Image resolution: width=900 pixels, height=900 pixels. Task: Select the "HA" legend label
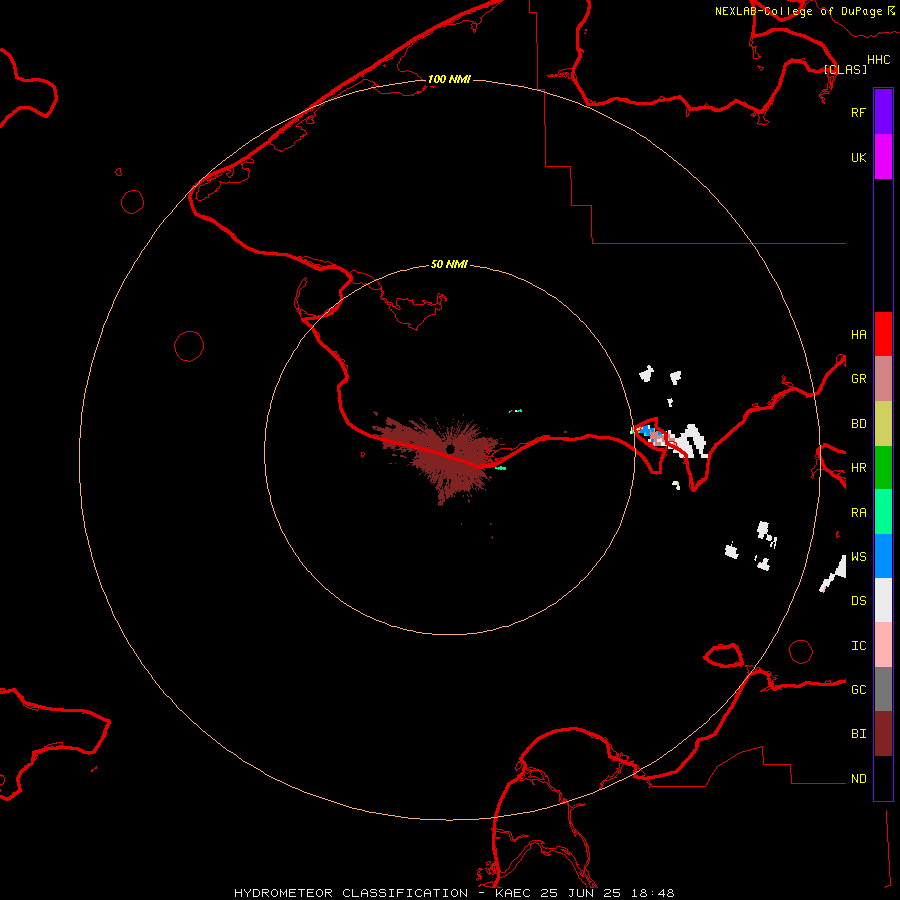[x=858, y=335]
